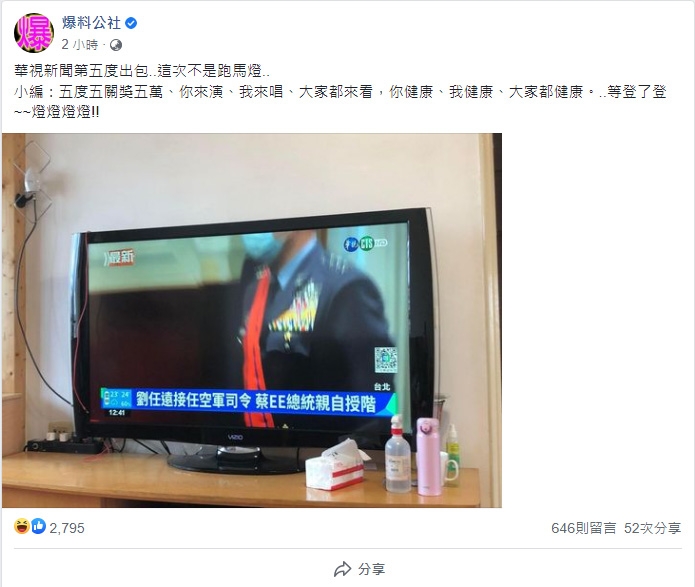
Task: Click the blue news headline banner in photo
Action: pyautogui.click(x=248, y=401)
